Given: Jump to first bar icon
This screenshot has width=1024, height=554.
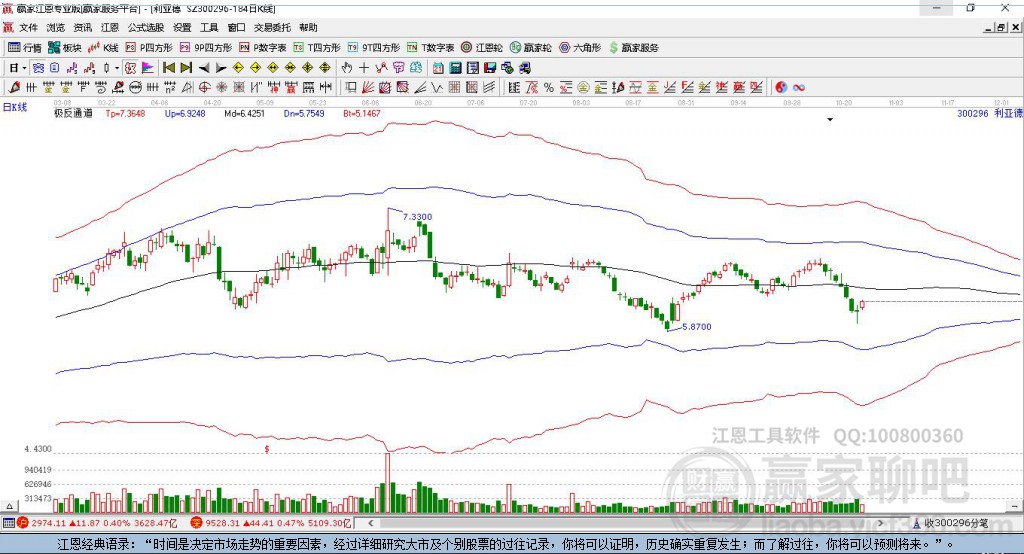Looking at the screenshot, I should (168, 68).
